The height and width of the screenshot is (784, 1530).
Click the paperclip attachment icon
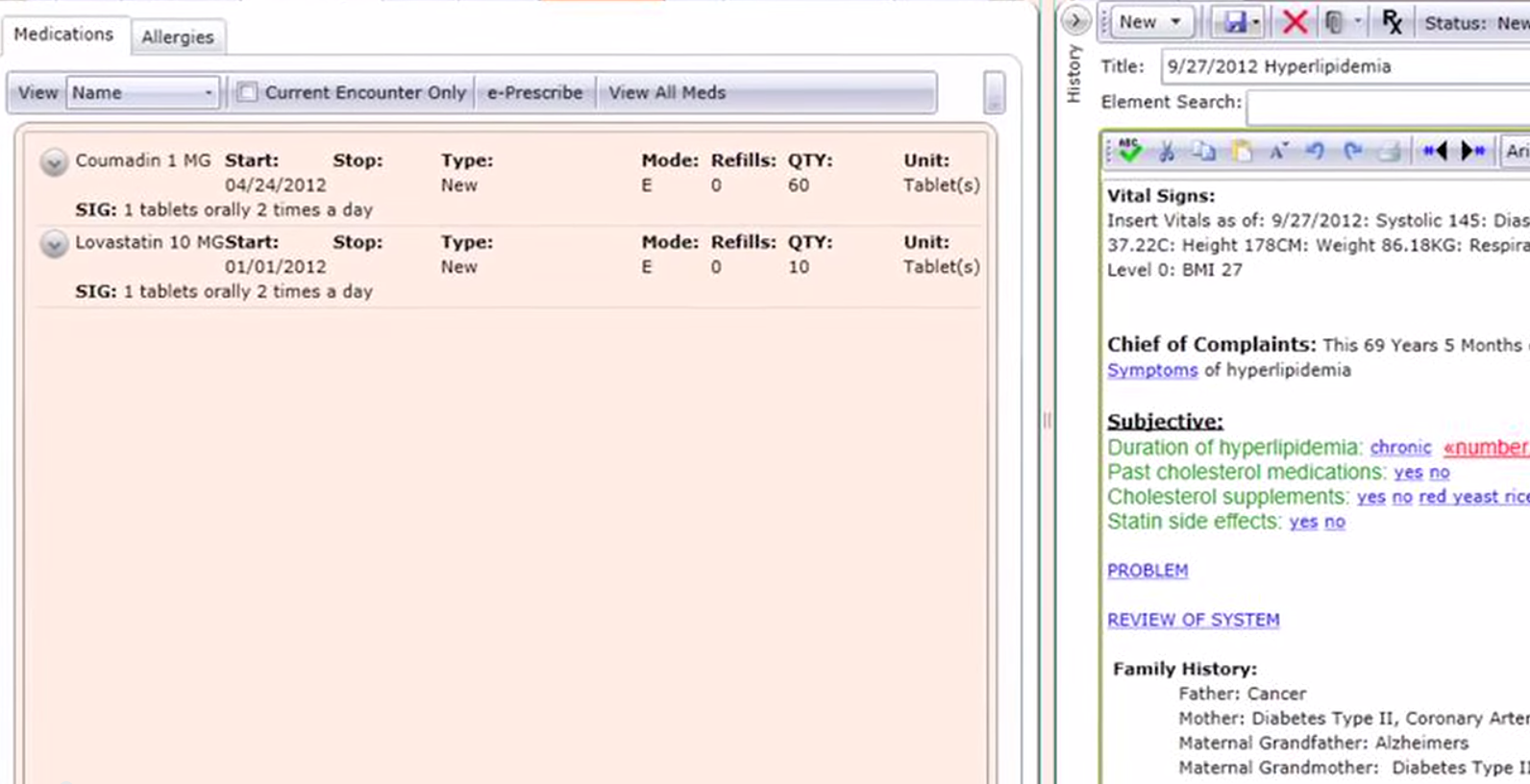pyautogui.click(x=1334, y=22)
